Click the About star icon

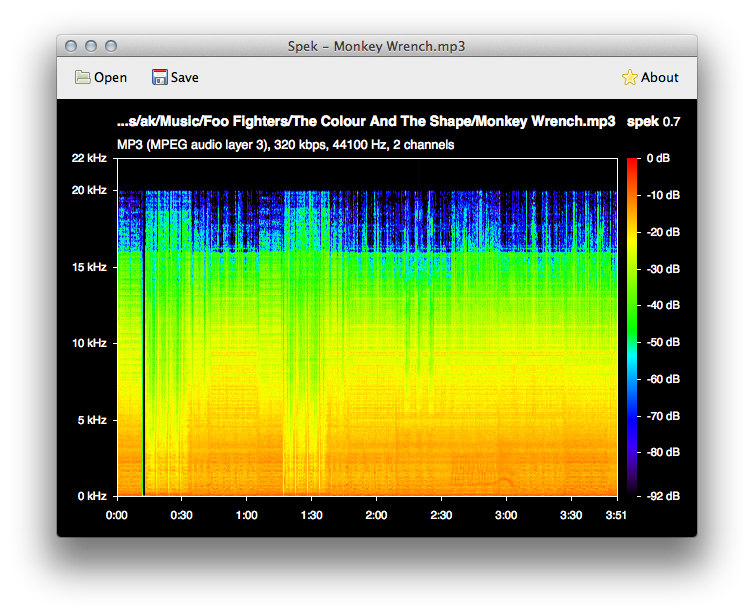(x=629, y=77)
